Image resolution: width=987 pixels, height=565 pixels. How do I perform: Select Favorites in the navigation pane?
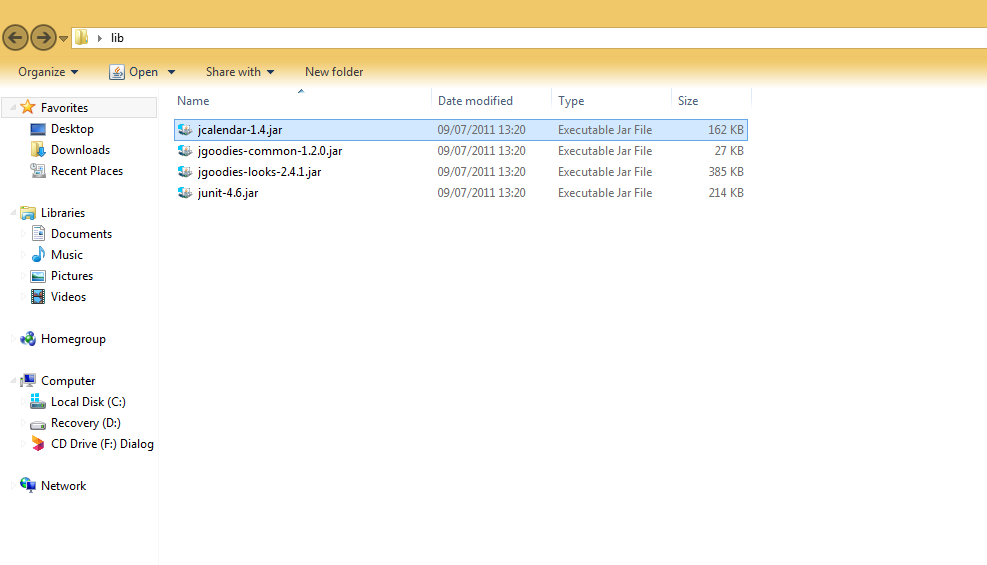point(64,108)
